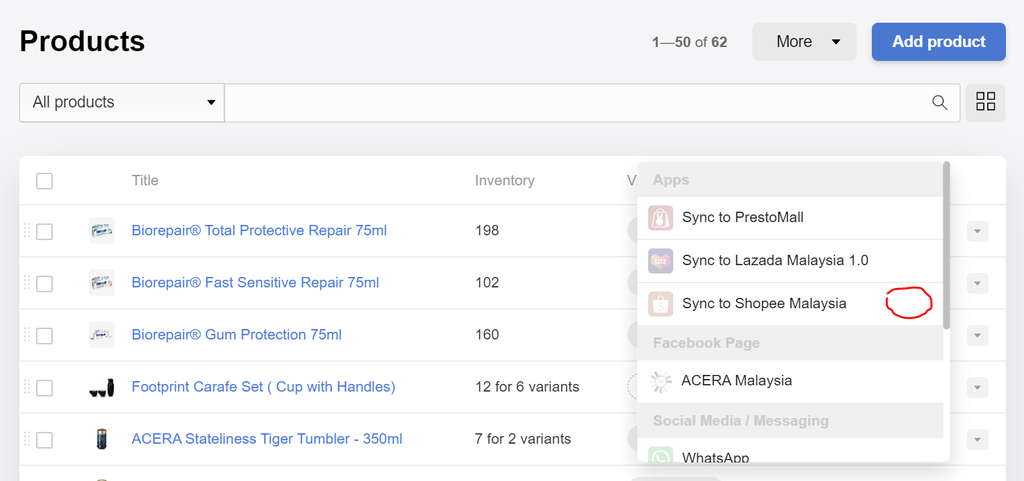Grab drag handle for Biorepair Total Protective row
Screen dimensions: 1024x481
27,231
